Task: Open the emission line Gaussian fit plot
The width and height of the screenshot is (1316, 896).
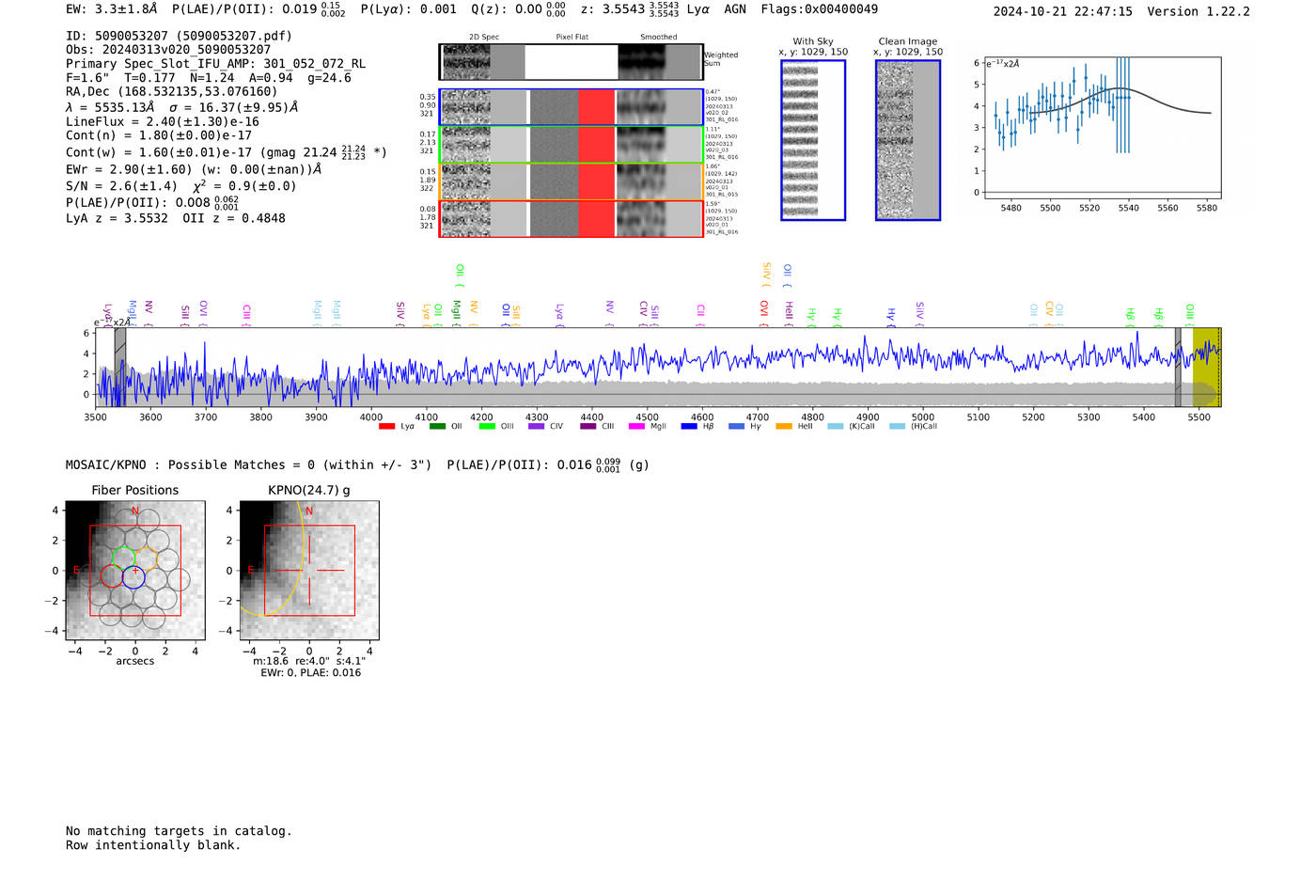Action: (x=1102, y=128)
